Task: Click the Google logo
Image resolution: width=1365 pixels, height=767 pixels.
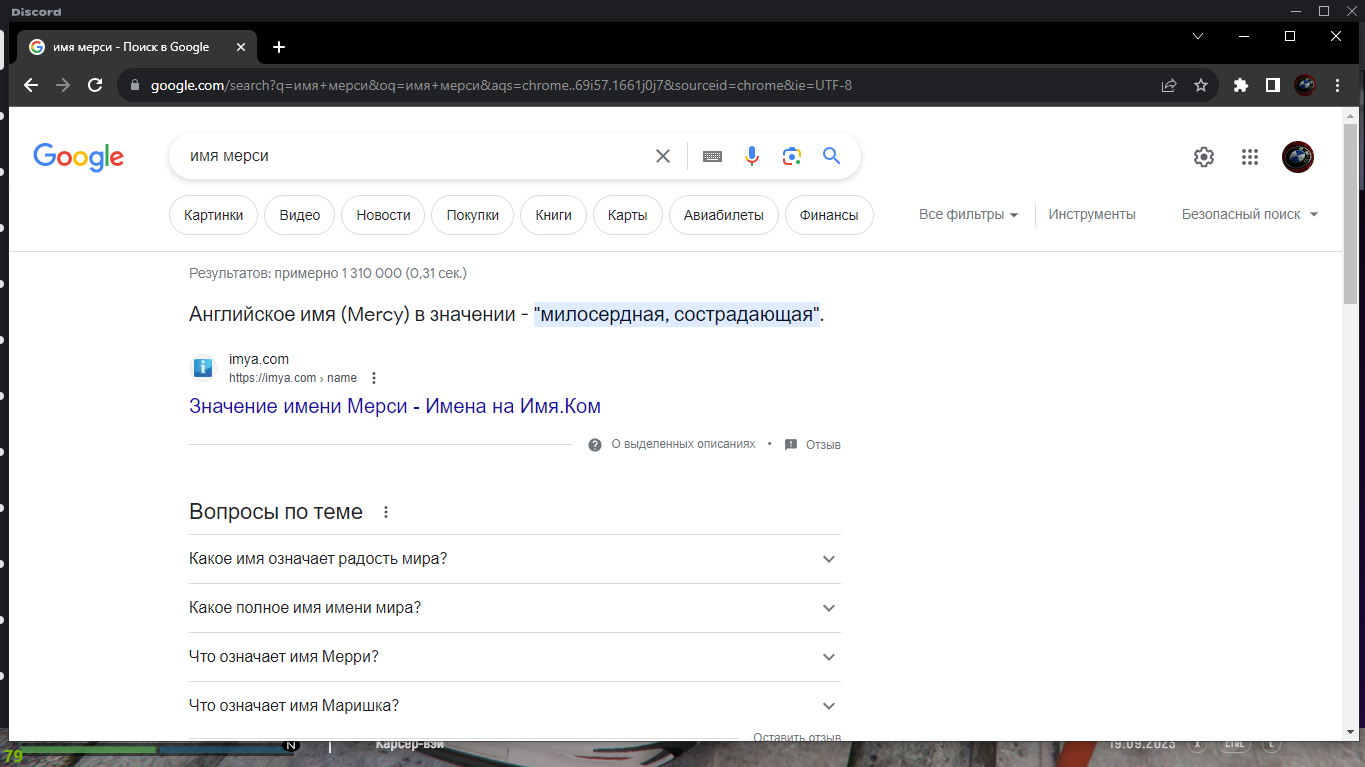Action: click(78, 157)
